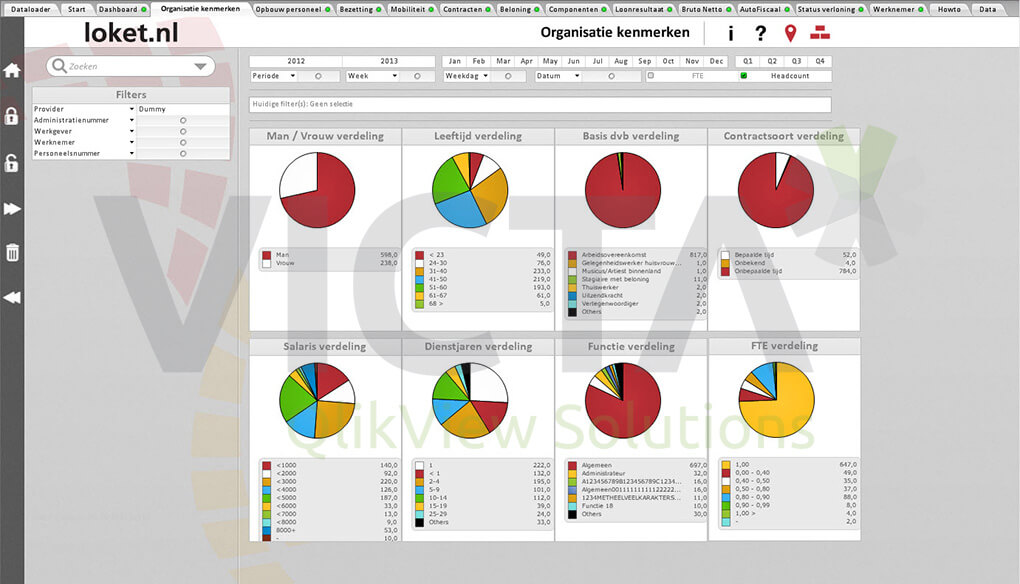Open the Contracten tab
The image size is (1020, 584).
(466, 9)
